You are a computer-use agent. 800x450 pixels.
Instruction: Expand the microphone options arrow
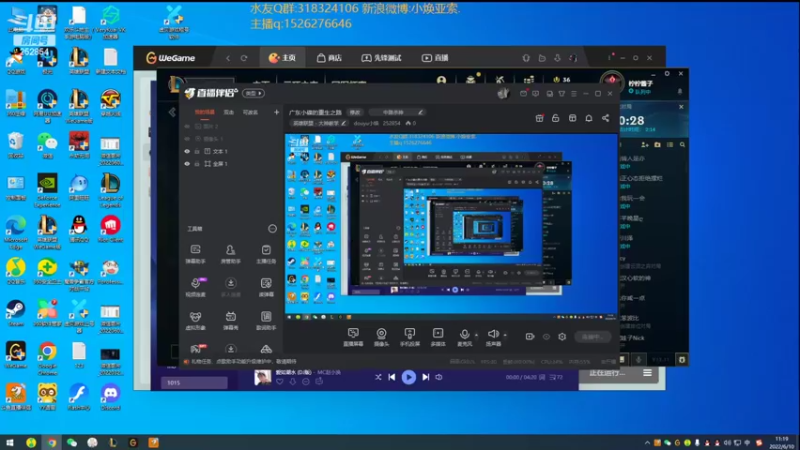[477, 335]
